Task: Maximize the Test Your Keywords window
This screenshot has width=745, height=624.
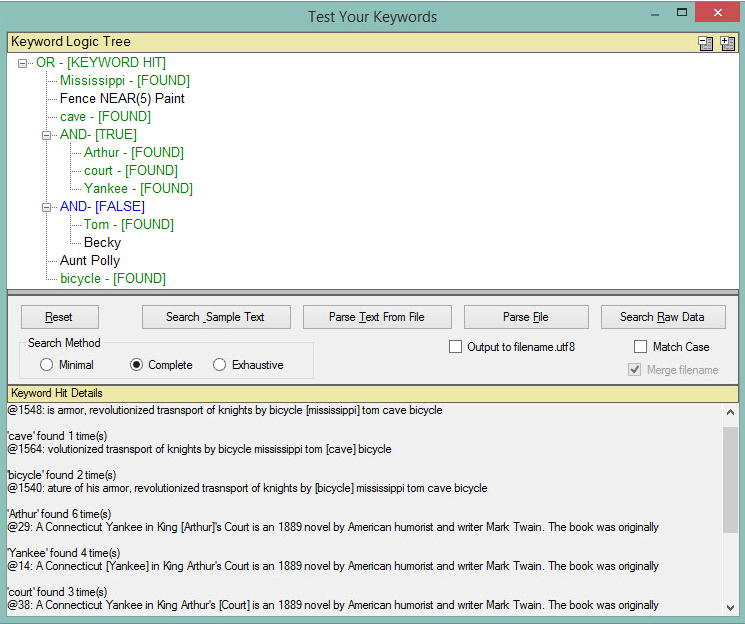Action: click(682, 13)
